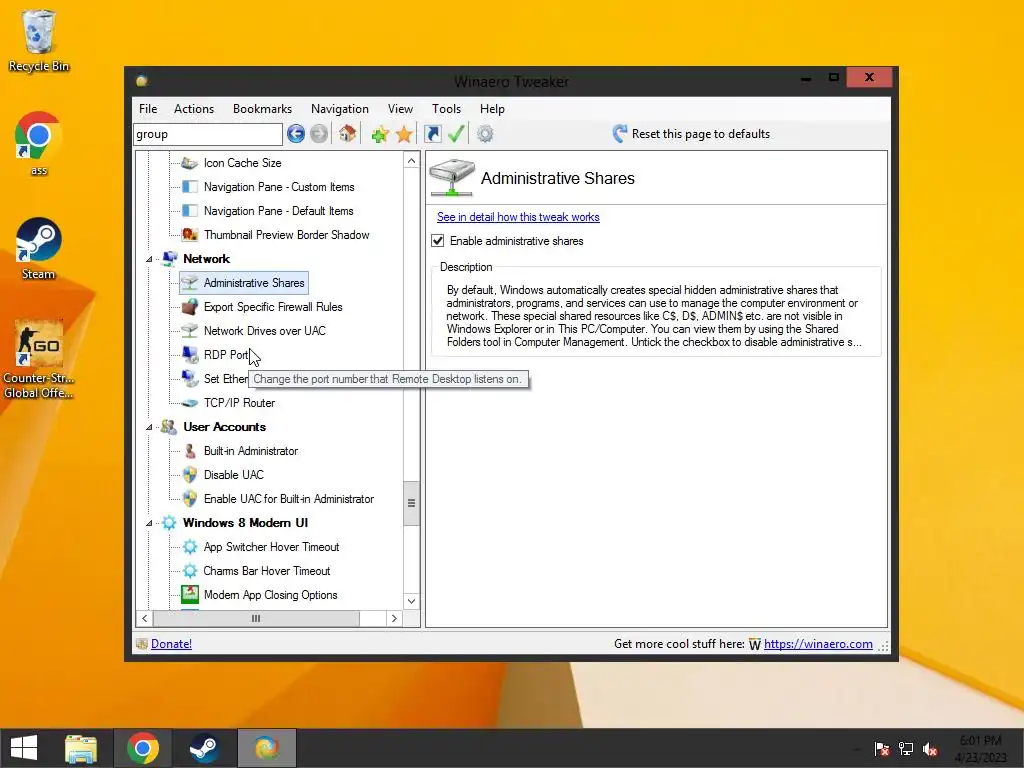The width and height of the screenshot is (1024, 768).
Task: Open File Explorer from the taskbar
Action: [81, 748]
